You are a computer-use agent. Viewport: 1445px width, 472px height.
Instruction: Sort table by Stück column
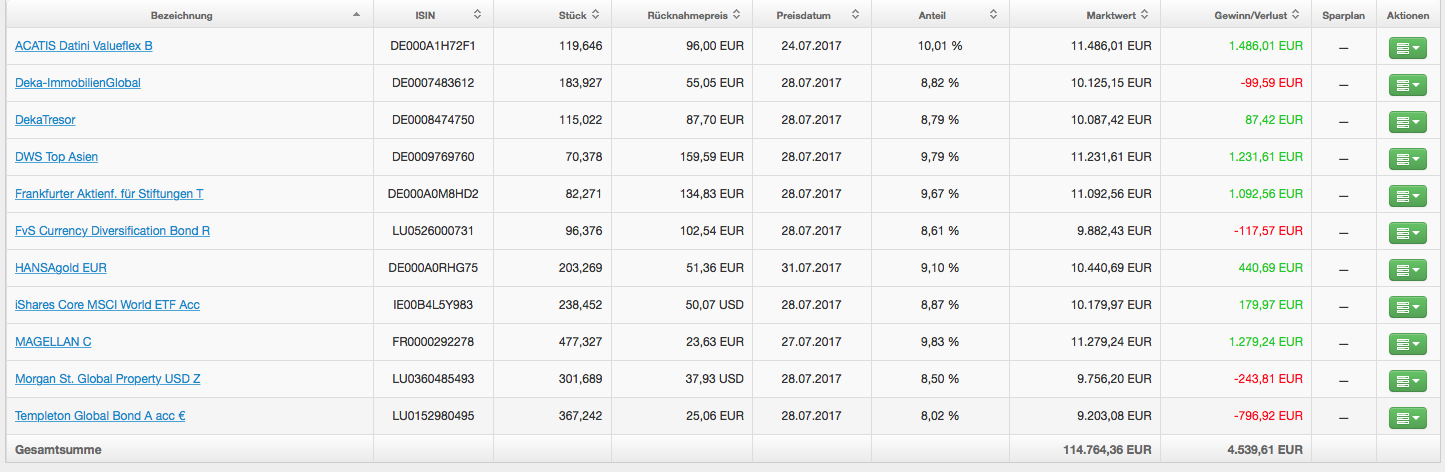[552, 15]
